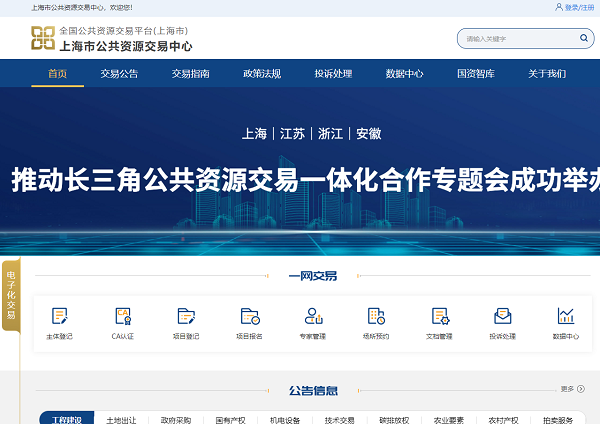Switch to the 拍卖服务 announcement tab

click(x=558, y=420)
